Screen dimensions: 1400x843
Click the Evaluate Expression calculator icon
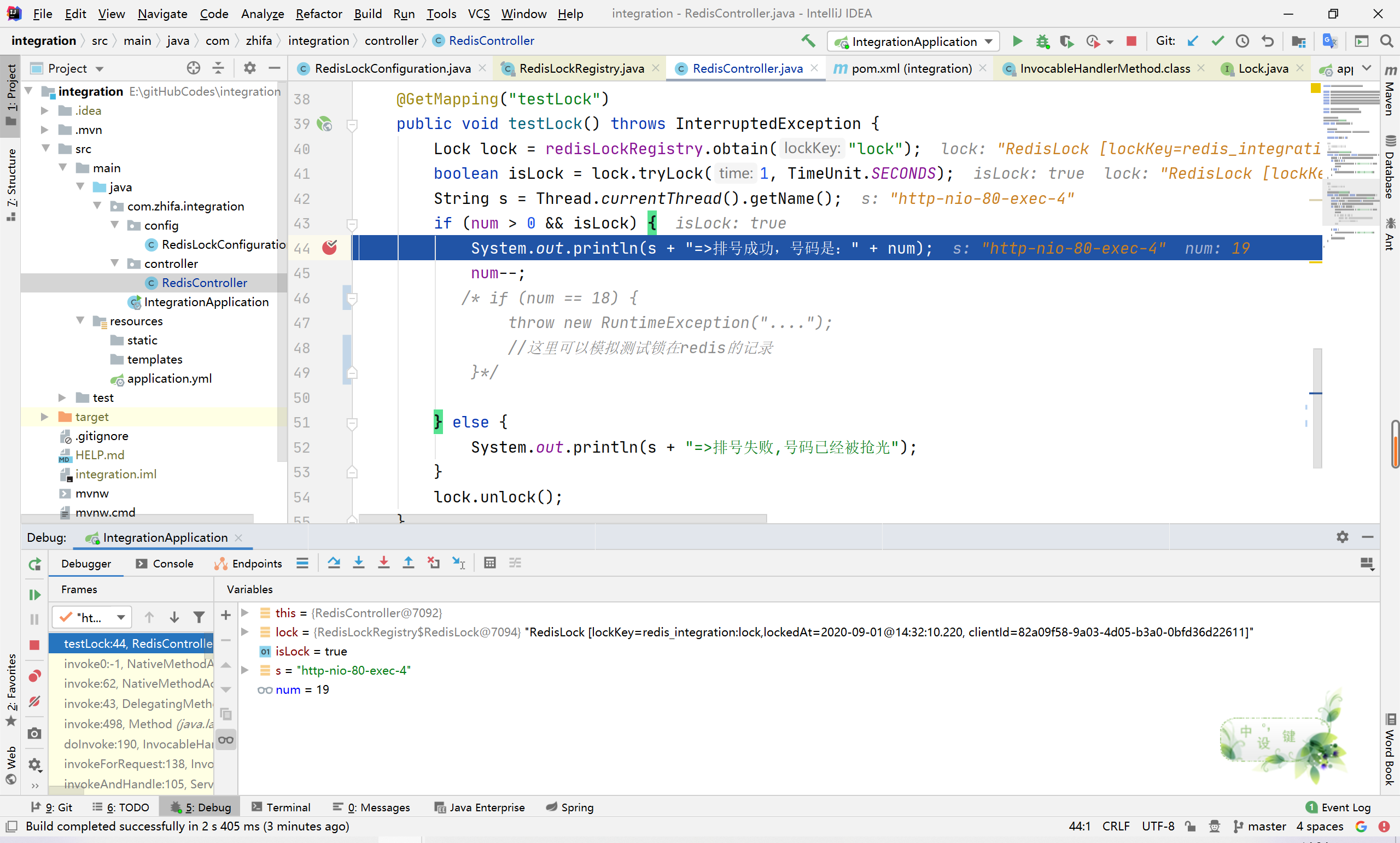point(490,563)
